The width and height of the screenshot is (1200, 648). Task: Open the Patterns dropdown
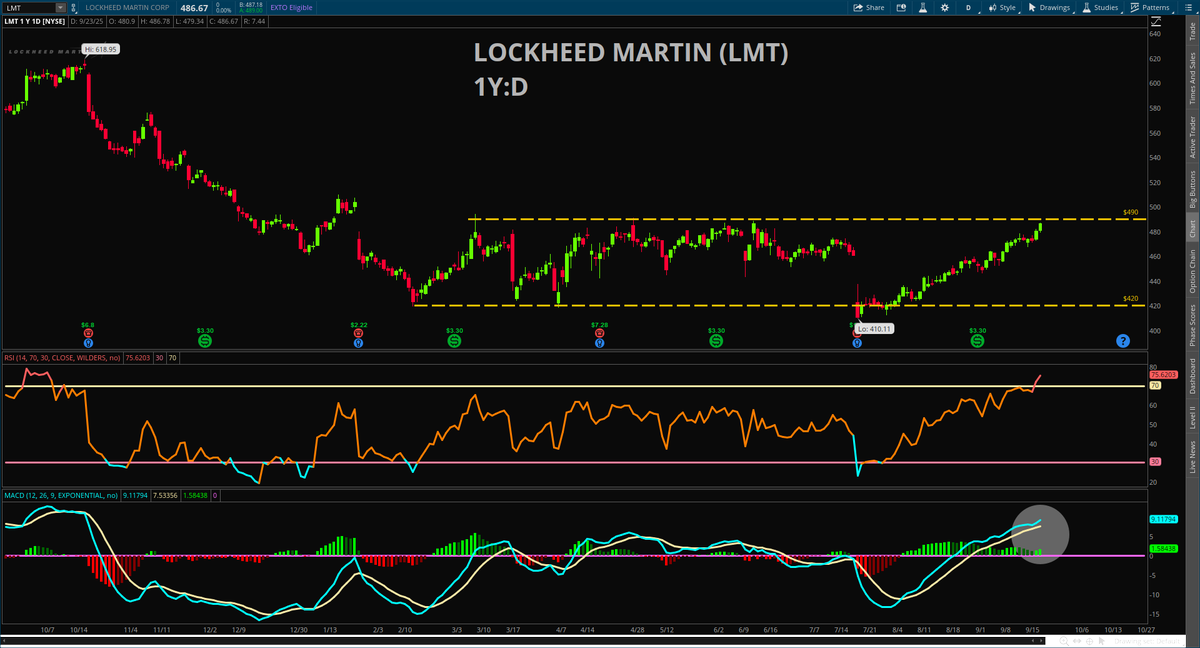click(1150, 7)
